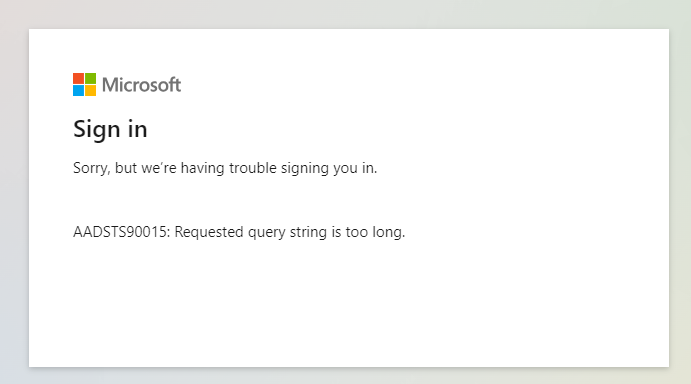
Task: Click the "Sign in" heading
Action: tap(110, 130)
